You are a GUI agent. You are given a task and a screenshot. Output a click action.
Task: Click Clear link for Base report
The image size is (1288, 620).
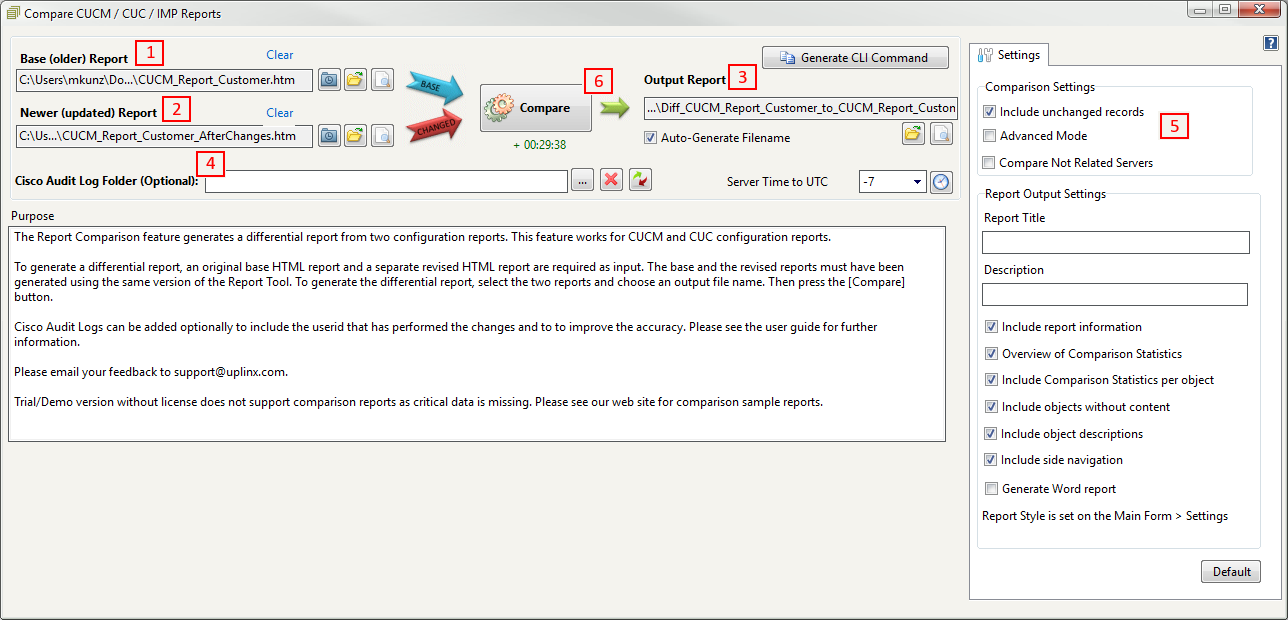[x=280, y=55]
